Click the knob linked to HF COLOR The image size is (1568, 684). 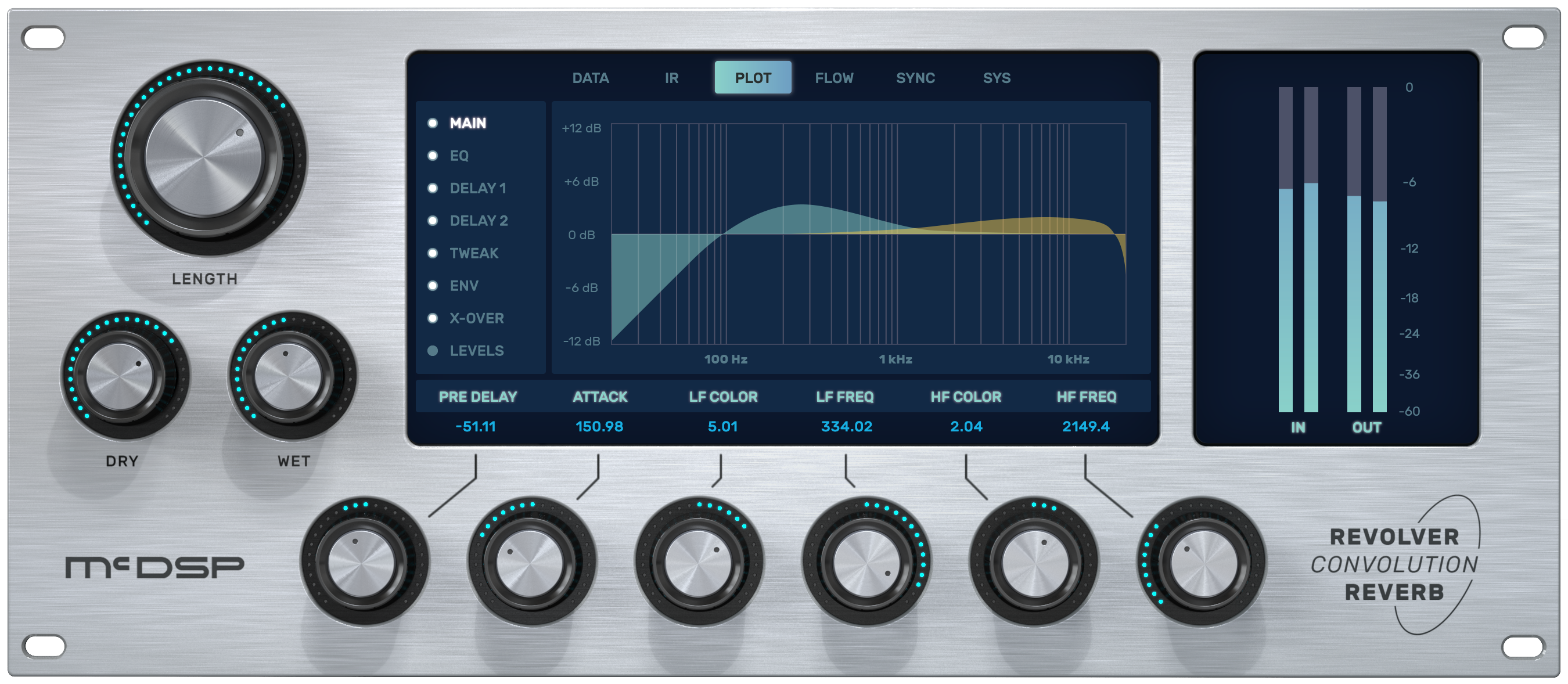pyautogui.click(x=1034, y=562)
